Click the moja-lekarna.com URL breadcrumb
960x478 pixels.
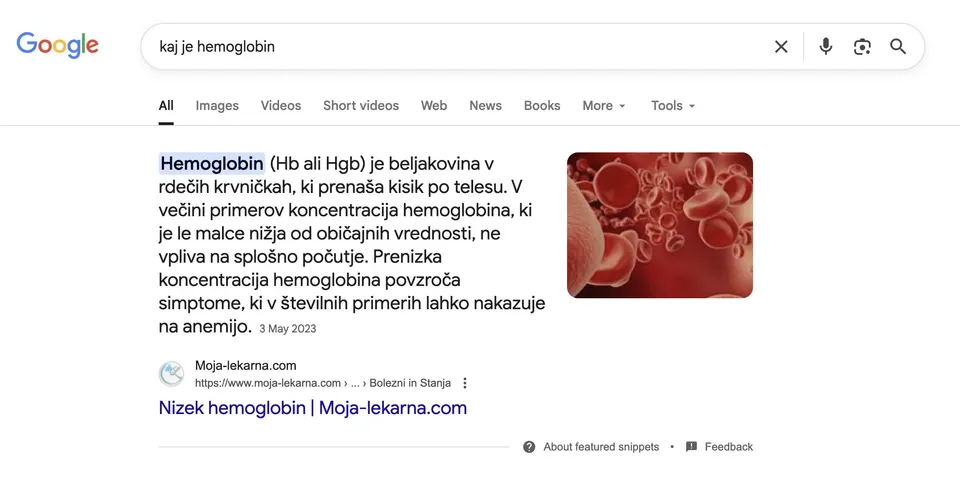(x=323, y=383)
